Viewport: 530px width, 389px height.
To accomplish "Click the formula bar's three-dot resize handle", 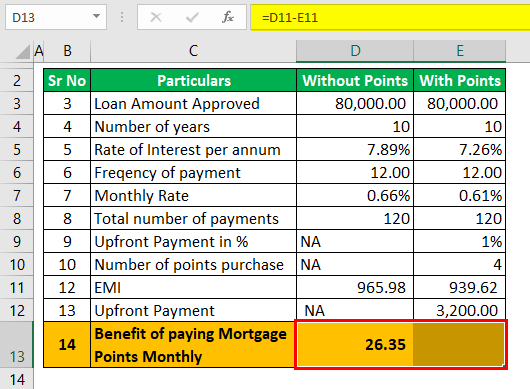I will click(122, 17).
